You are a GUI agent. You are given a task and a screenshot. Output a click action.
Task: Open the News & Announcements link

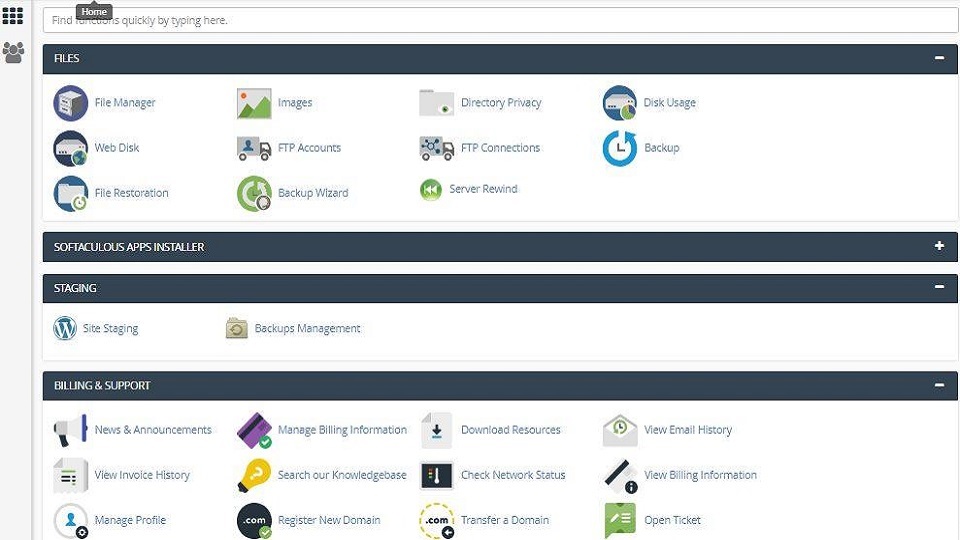(x=153, y=430)
